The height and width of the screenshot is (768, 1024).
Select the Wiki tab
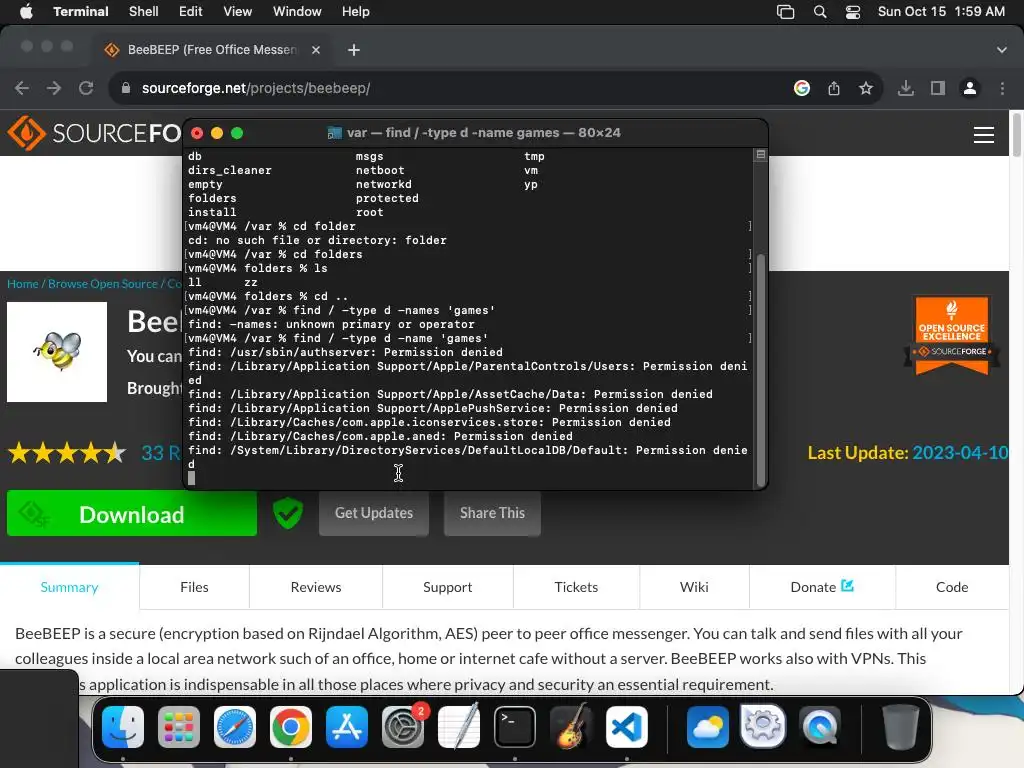pyautogui.click(x=694, y=587)
